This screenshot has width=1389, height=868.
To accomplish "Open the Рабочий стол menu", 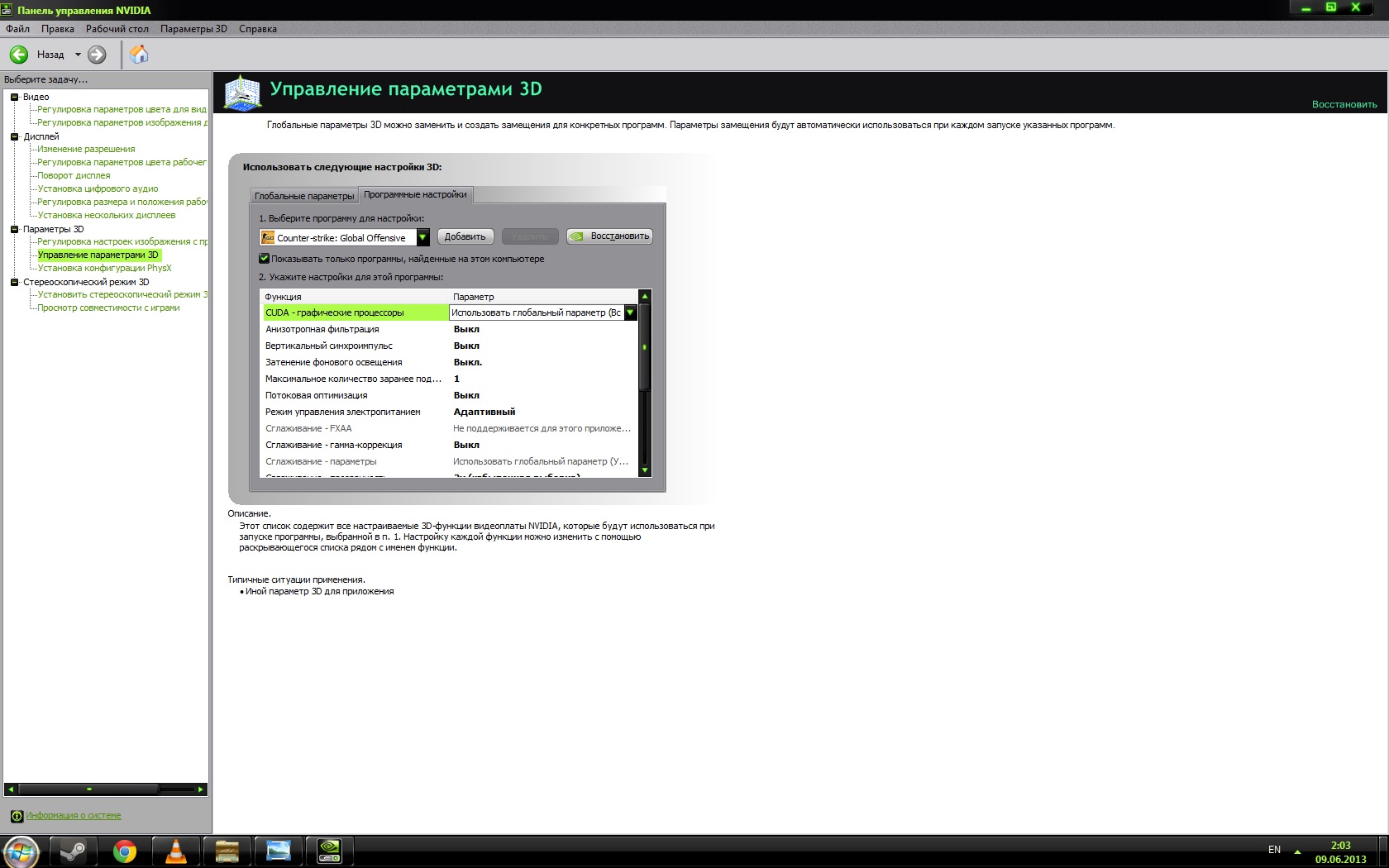I will pos(117,29).
